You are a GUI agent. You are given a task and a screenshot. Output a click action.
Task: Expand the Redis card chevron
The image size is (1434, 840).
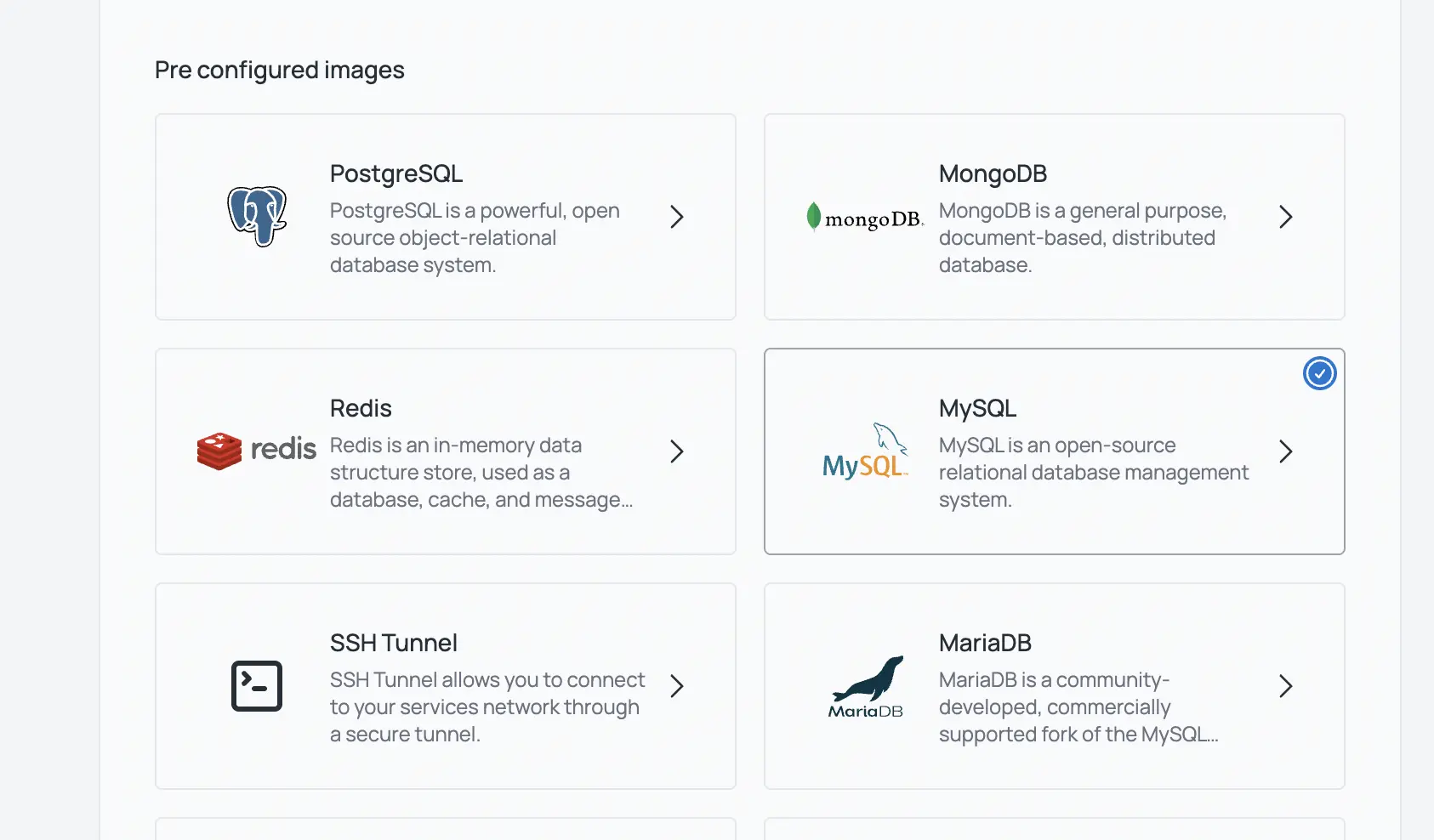(676, 451)
